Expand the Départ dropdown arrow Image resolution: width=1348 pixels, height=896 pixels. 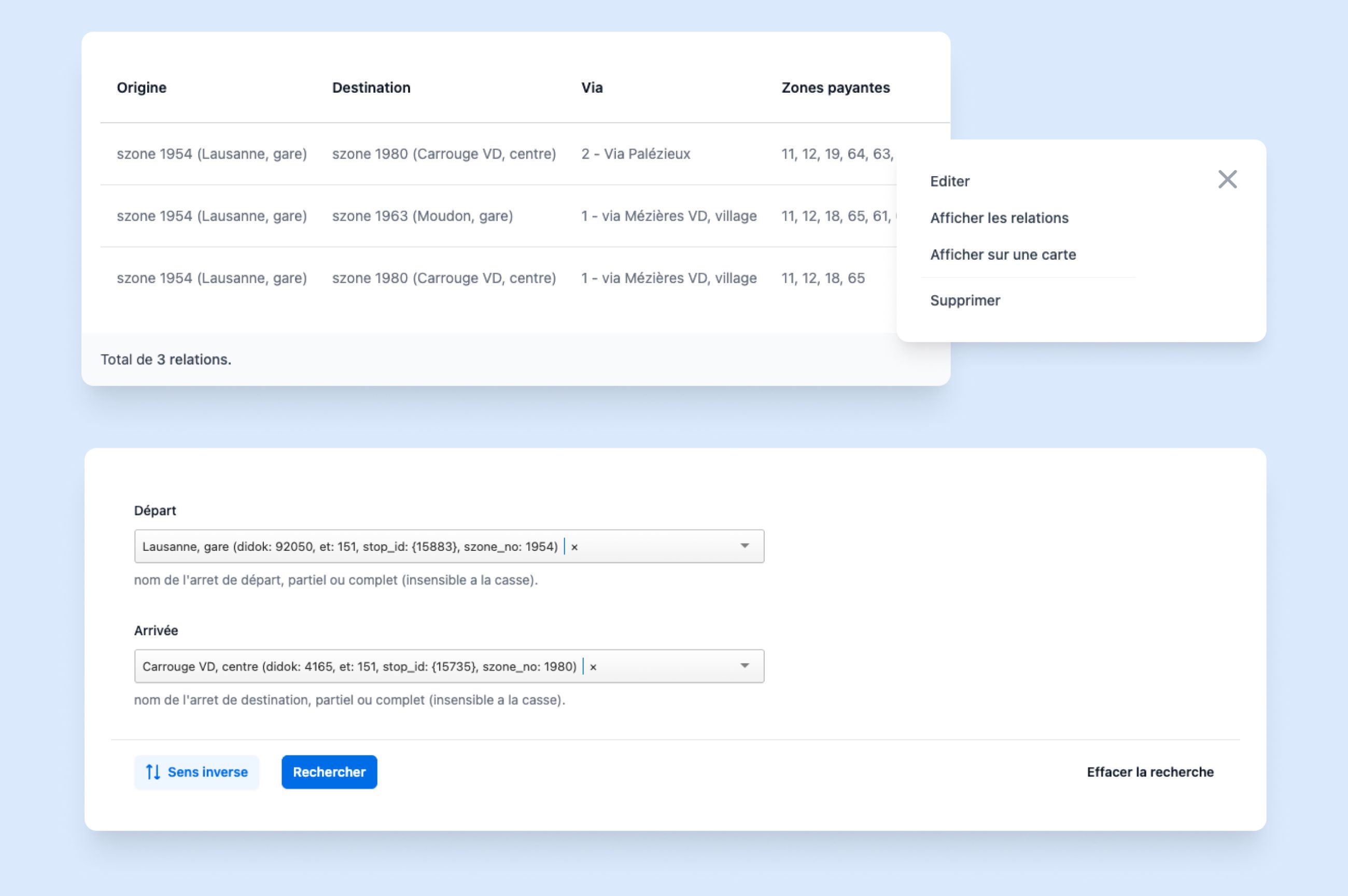[x=745, y=546]
